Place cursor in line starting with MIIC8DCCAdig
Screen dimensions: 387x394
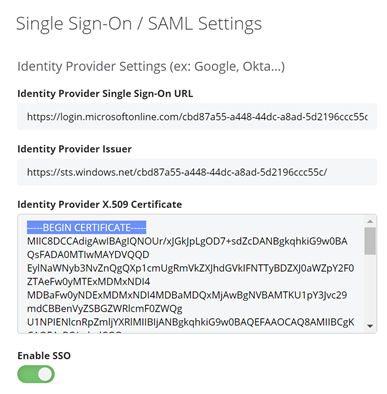(x=187, y=241)
